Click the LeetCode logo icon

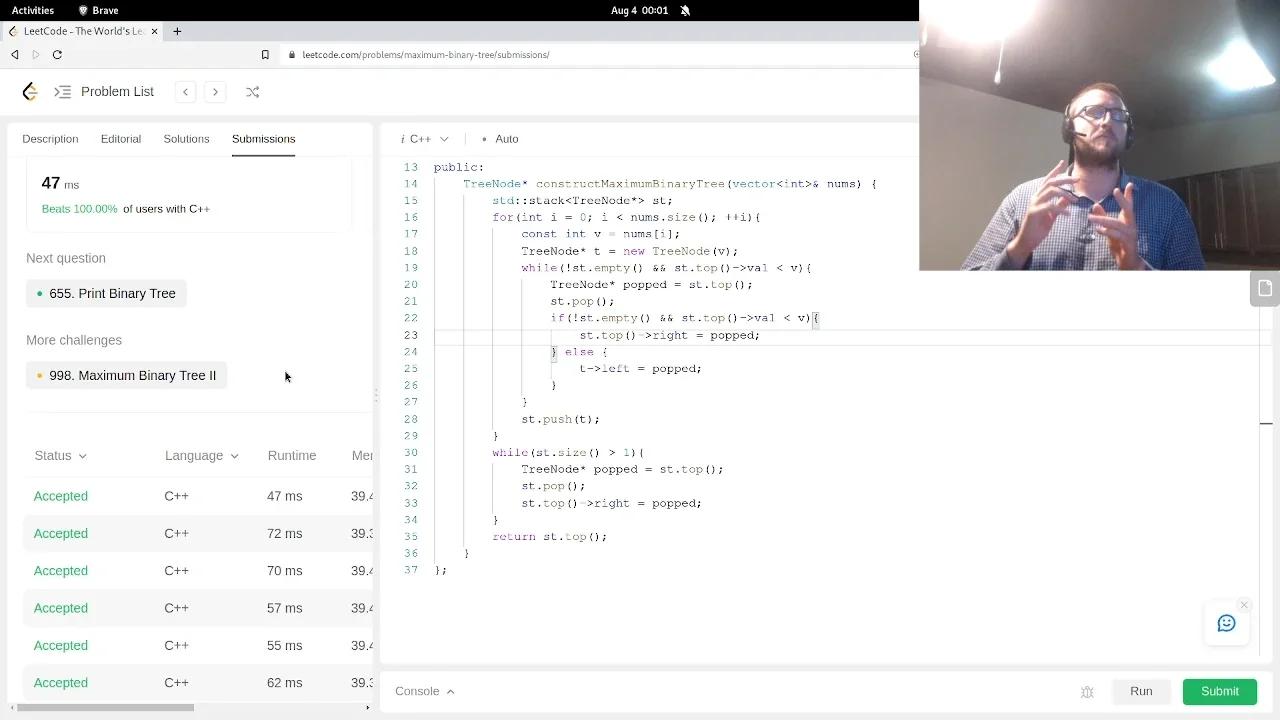pos(29,91)
